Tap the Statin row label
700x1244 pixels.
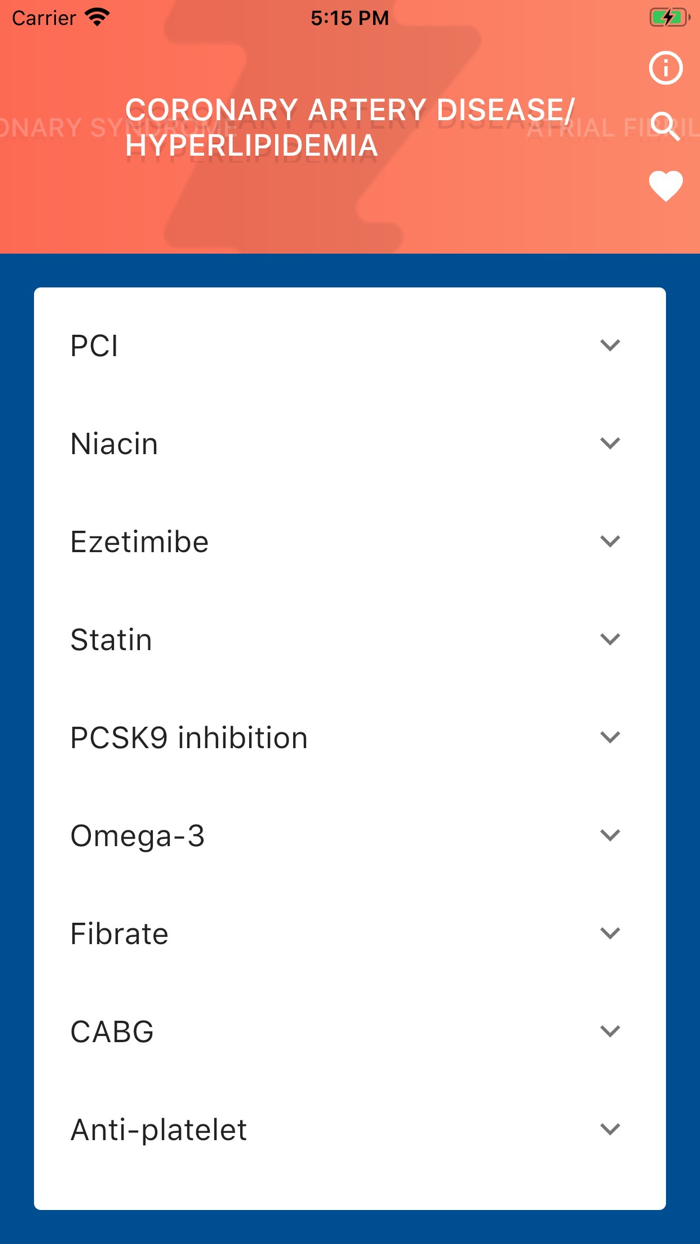111,639
